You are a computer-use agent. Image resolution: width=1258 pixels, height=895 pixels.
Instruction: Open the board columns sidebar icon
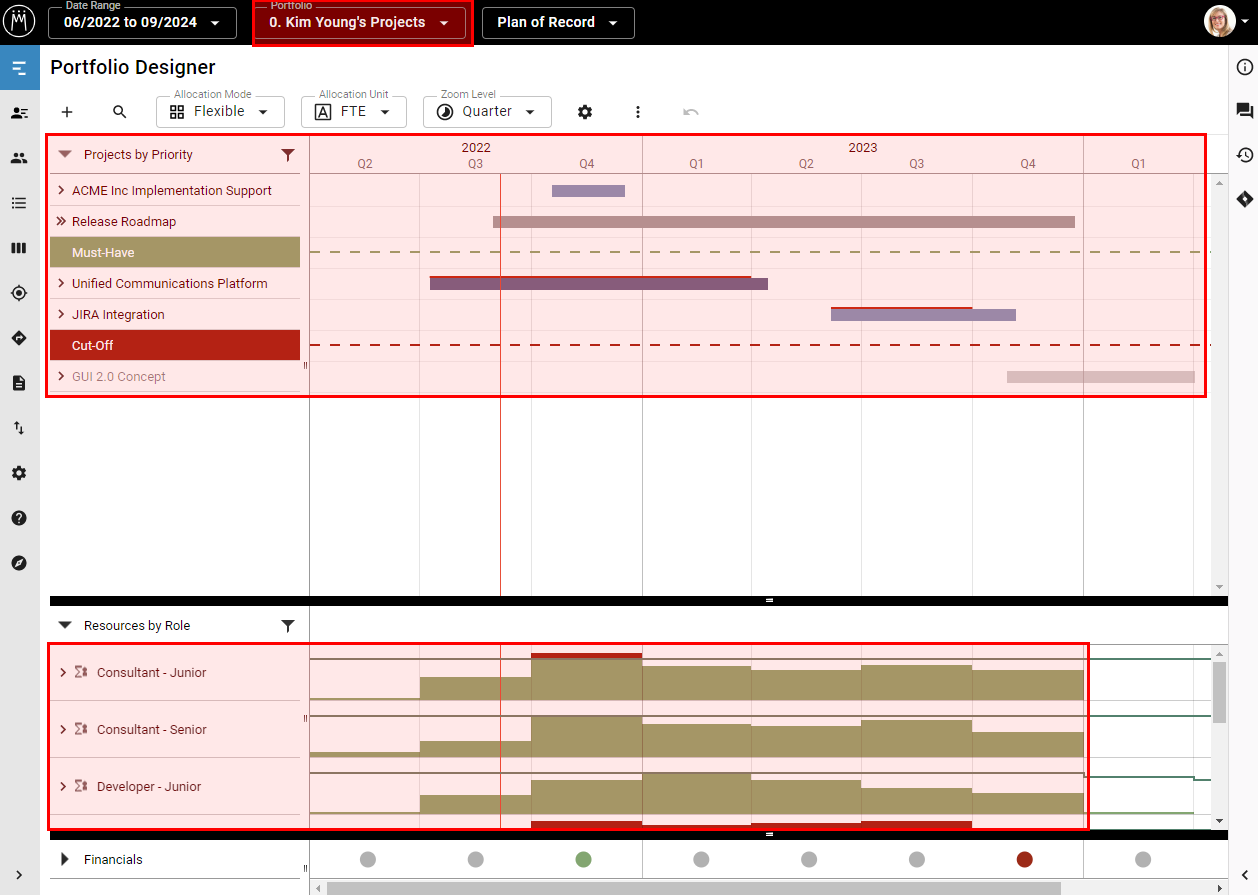tap(19, 248)
